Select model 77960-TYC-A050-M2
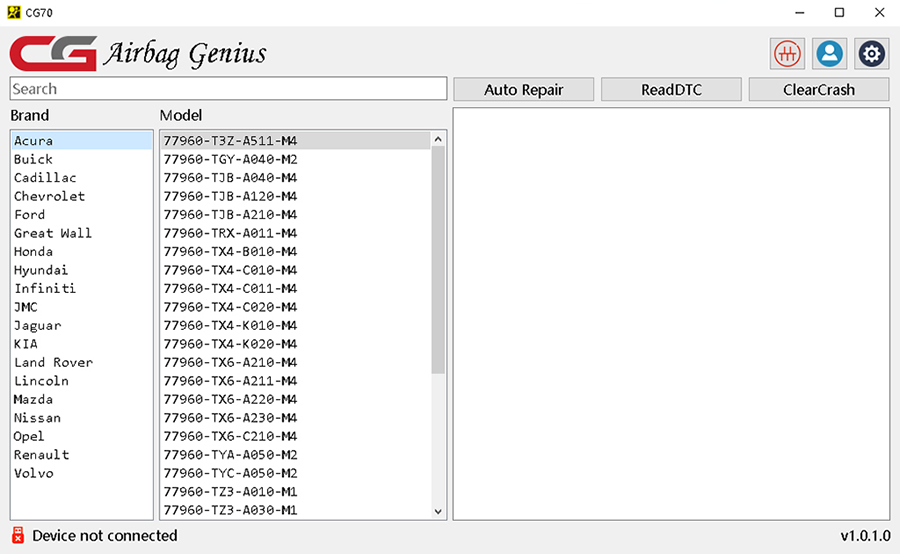900x554 pixels. (x=295, y=473)
